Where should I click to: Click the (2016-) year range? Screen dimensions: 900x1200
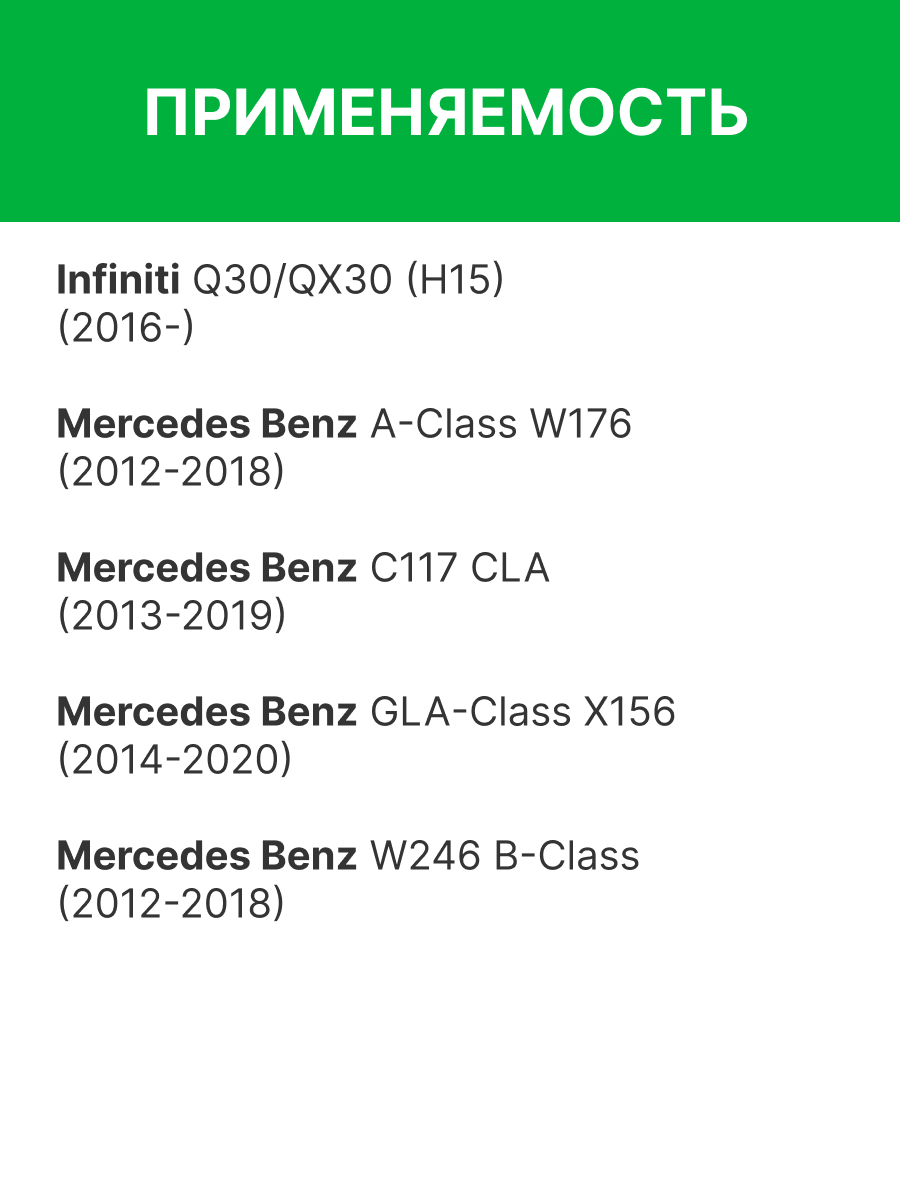point(125,328)
